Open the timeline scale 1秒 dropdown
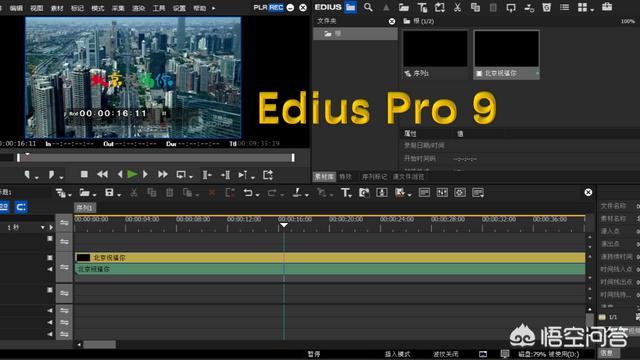Viewport: 640px width, 360px height. click(x=42, y=227)
